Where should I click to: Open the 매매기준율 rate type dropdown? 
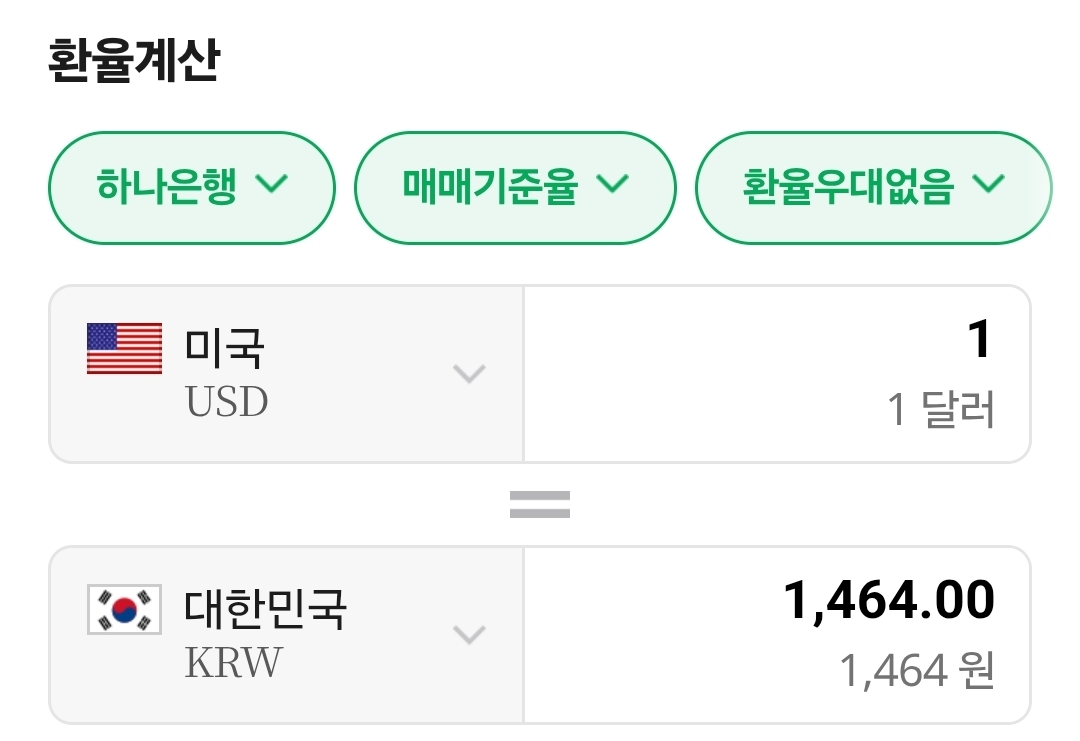[515, 187]
